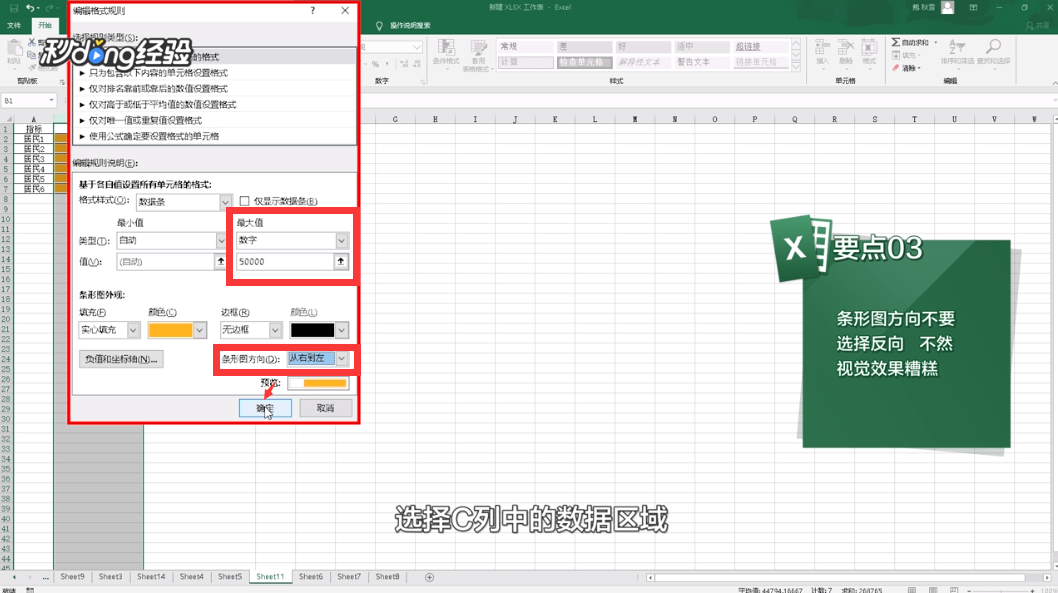Switch to the Sheet14 tab
1058x593 pixels.
click(x=150, y=577)
